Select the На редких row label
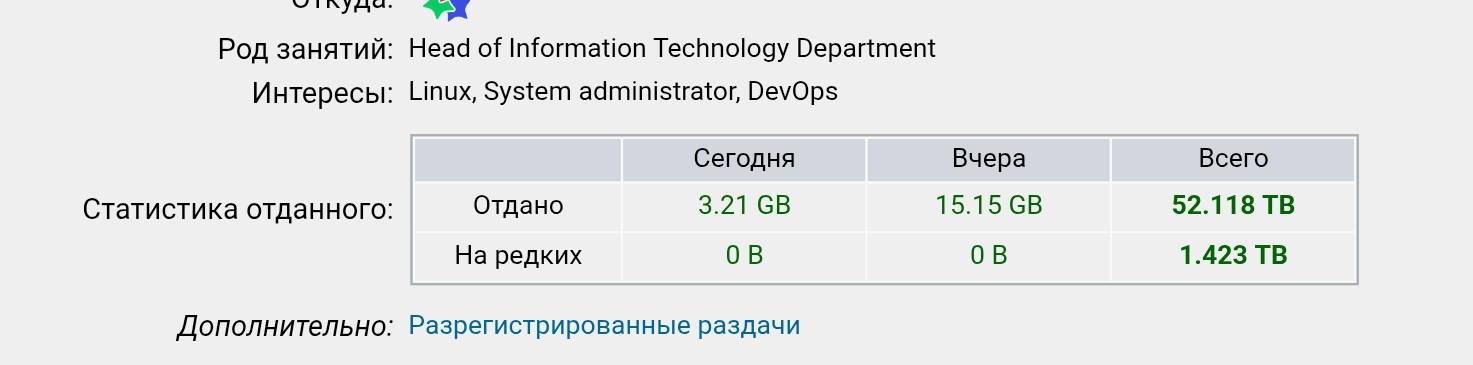1473x365 pixels. pos(518,256)
